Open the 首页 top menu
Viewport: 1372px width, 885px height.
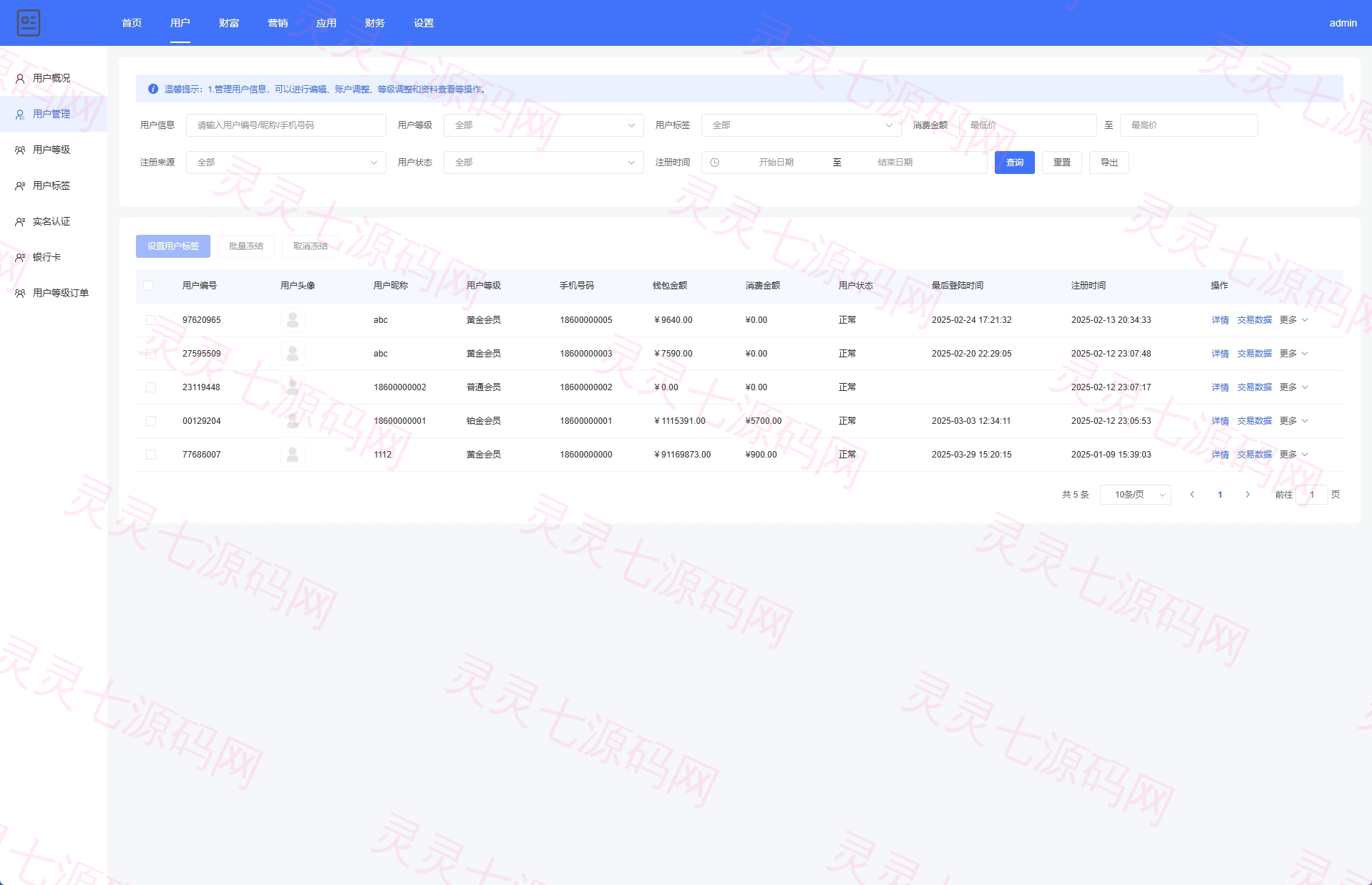132,23
